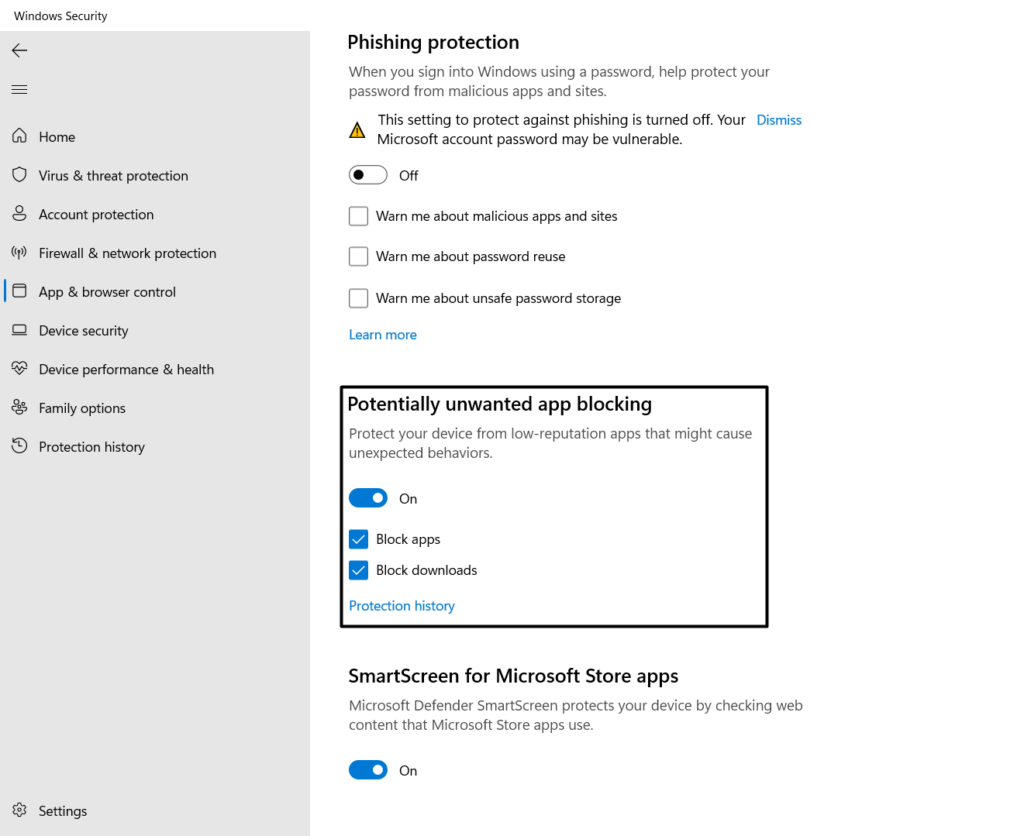Click the Settings gear icon
The image size is (1024, 836).
(x=19, y=811)
